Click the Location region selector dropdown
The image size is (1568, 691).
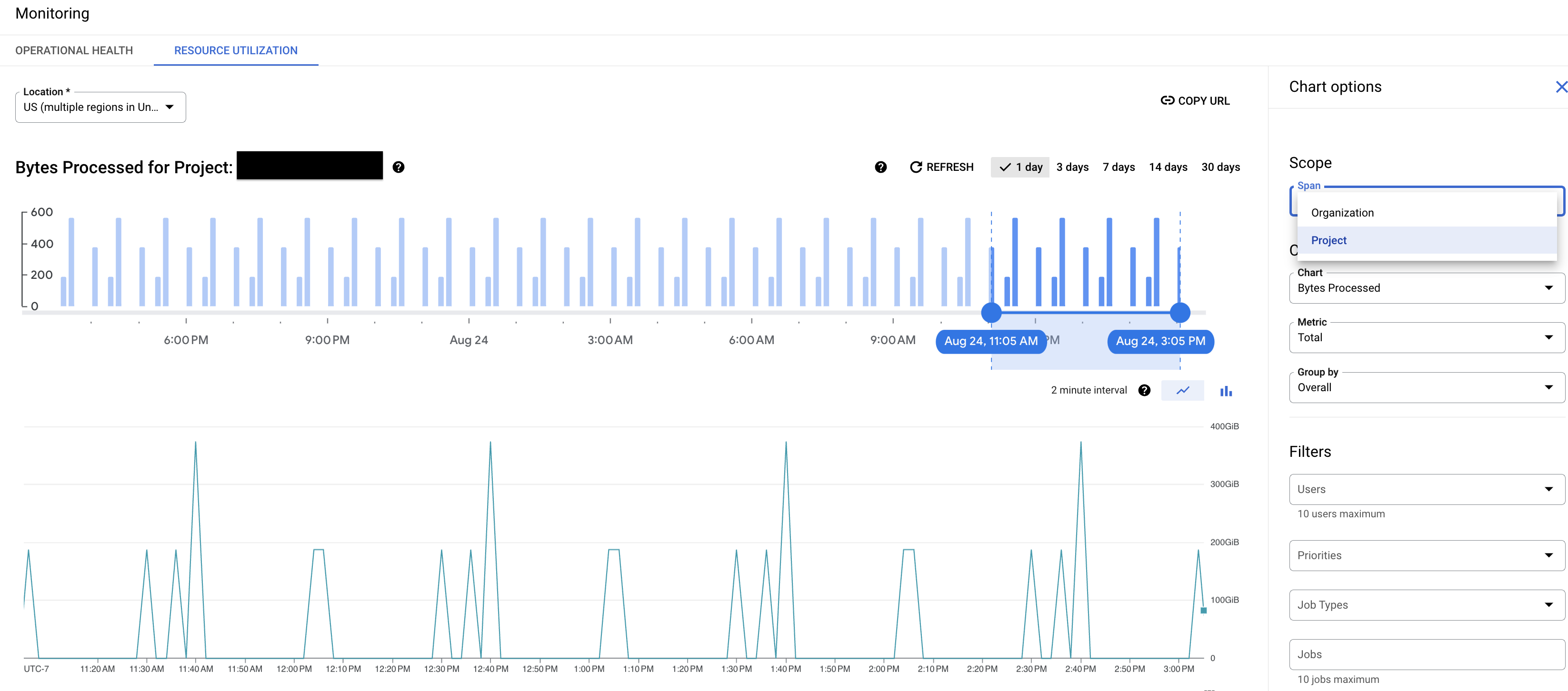(x=100, y=107)
